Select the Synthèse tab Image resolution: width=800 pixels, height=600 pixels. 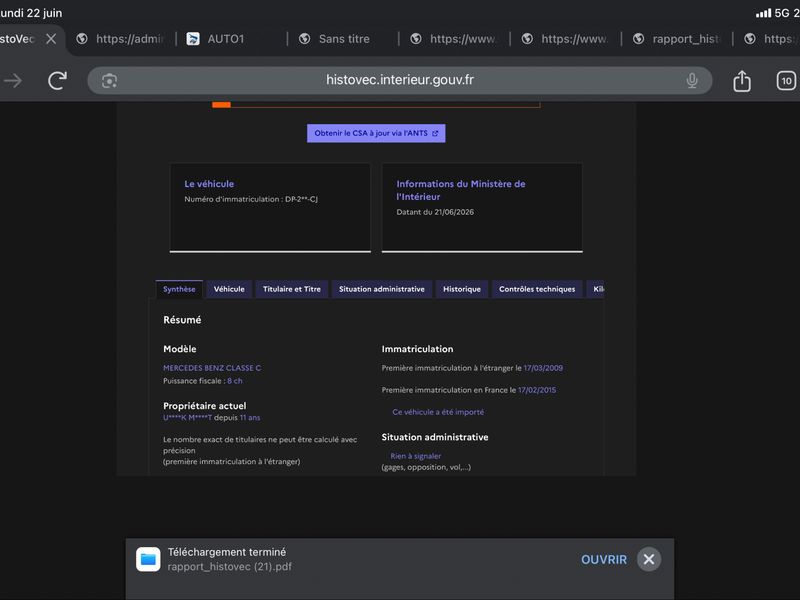pos(179,289)
